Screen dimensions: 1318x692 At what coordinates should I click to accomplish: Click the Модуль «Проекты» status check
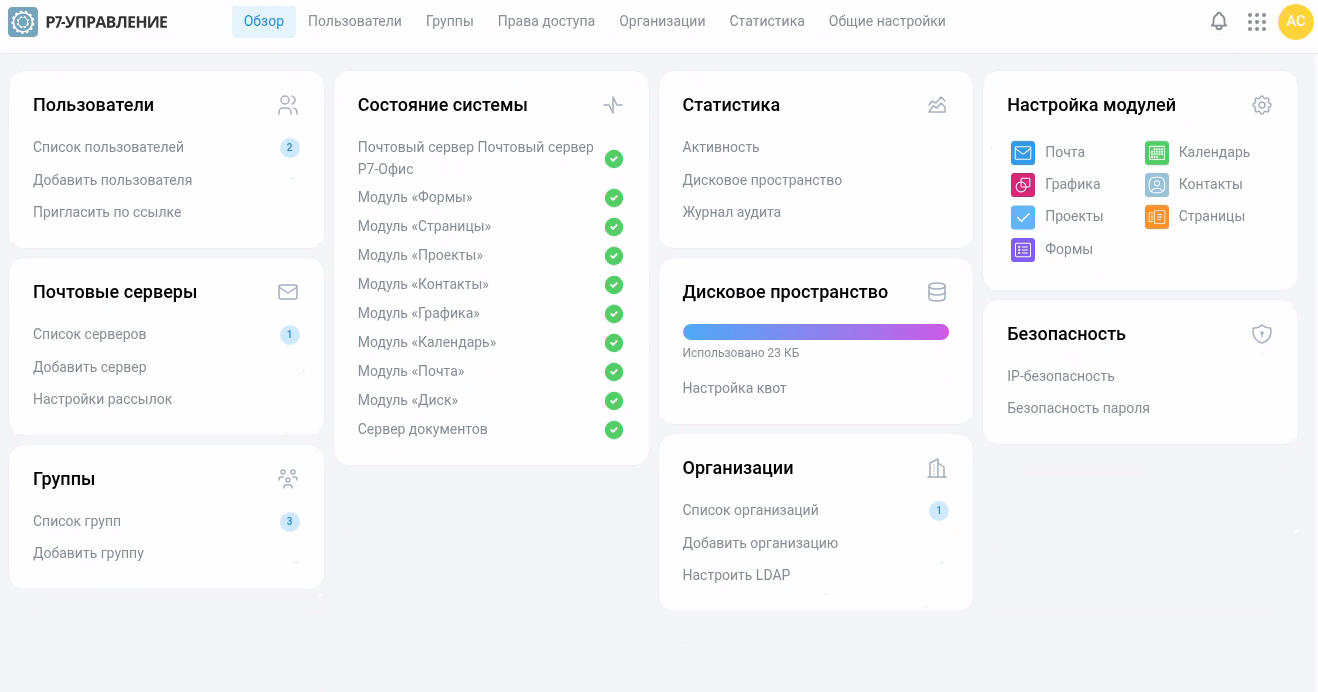[614, 256]
